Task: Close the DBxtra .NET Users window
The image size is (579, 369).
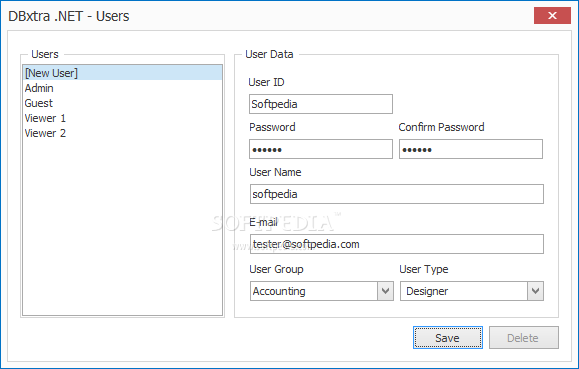Action: (552, 16)
